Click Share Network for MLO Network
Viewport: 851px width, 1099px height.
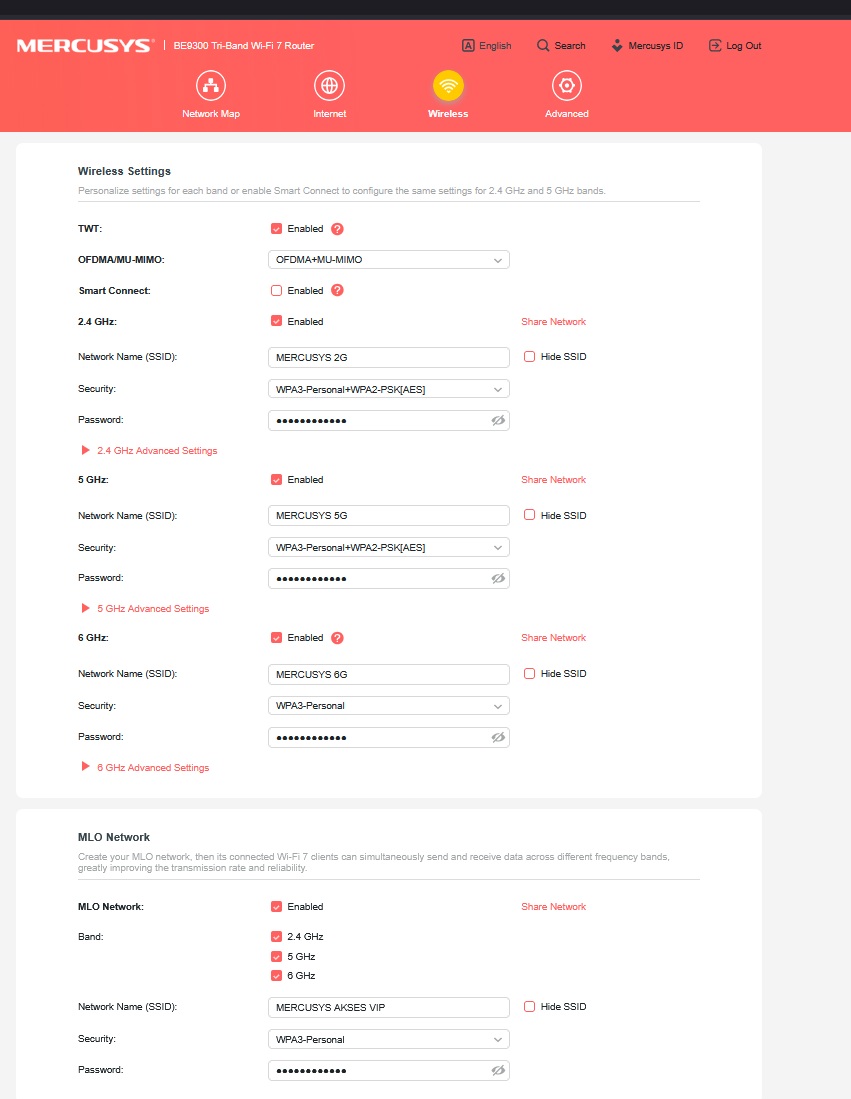[x=553, y=907]
